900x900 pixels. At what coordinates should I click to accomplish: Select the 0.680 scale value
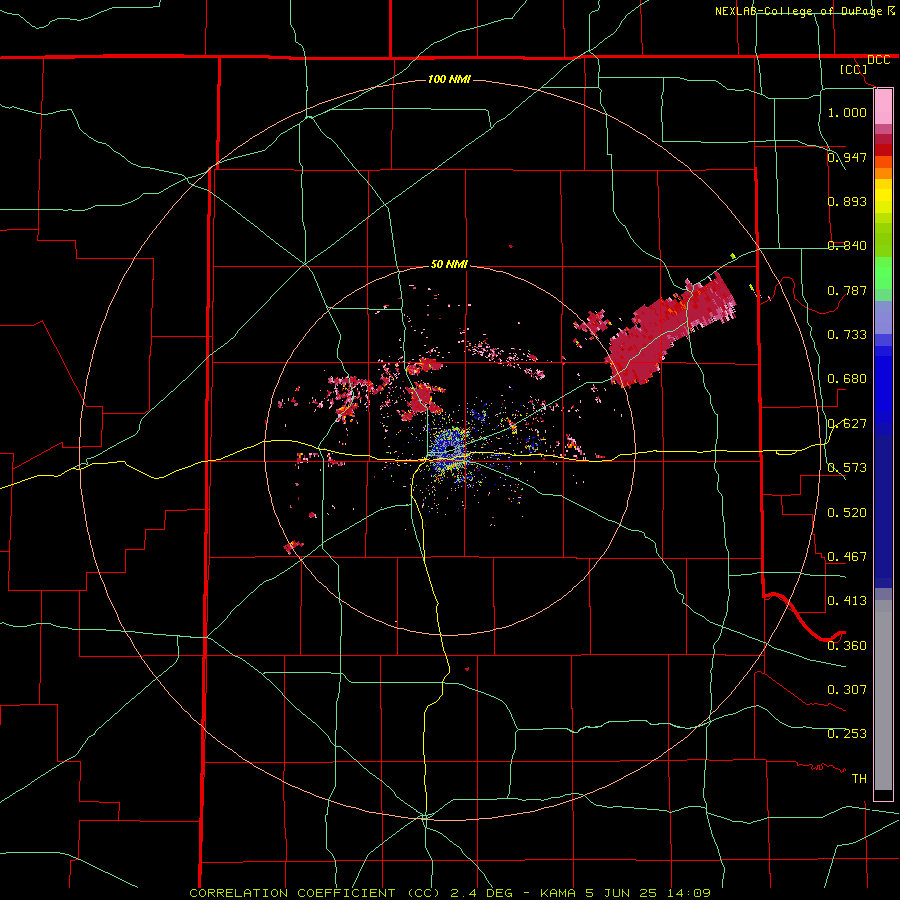847,379
